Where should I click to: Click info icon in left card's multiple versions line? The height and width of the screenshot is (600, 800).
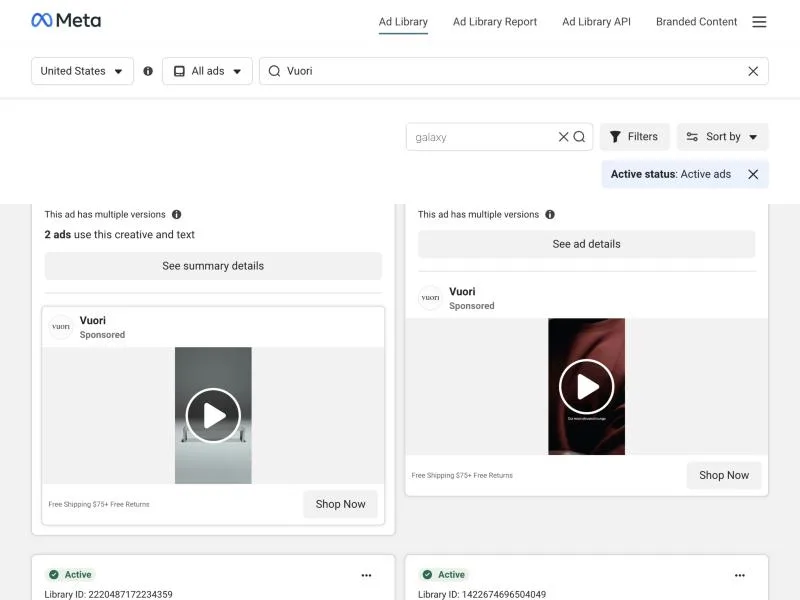click(177, 214)
